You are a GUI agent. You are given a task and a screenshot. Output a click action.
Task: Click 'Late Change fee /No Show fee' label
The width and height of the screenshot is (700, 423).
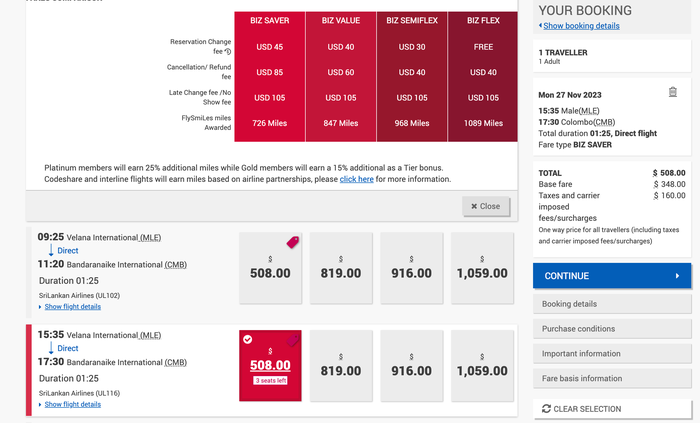pos(200,97)
